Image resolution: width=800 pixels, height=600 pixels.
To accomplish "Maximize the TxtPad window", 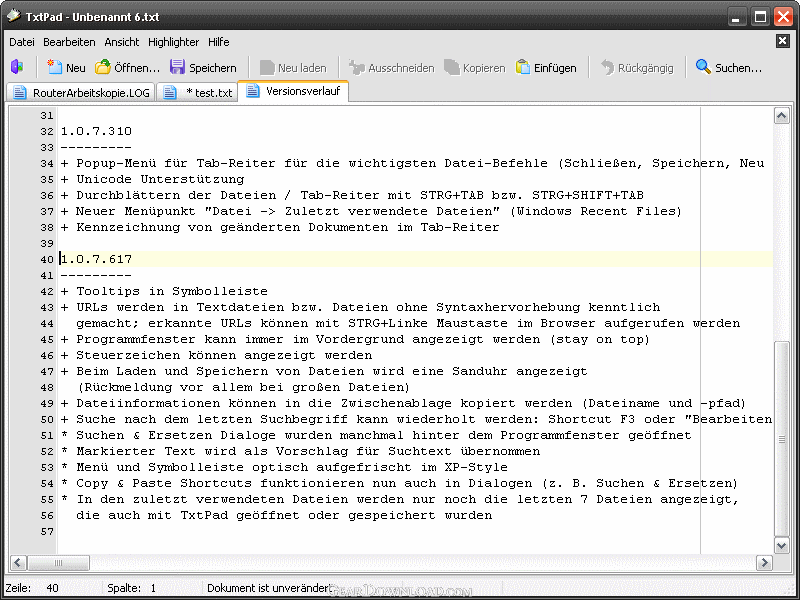I will tap(759, 17).
